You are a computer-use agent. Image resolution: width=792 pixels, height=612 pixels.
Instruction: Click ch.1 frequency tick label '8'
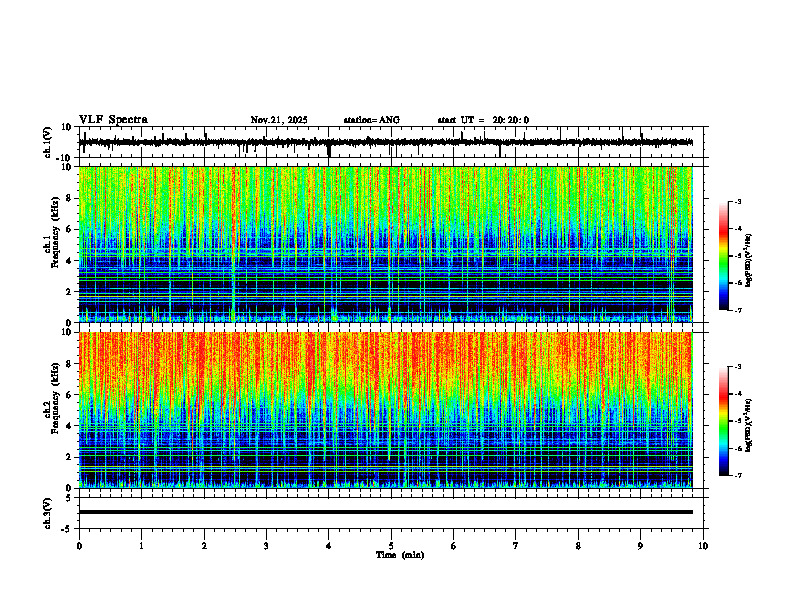(70, 198)
